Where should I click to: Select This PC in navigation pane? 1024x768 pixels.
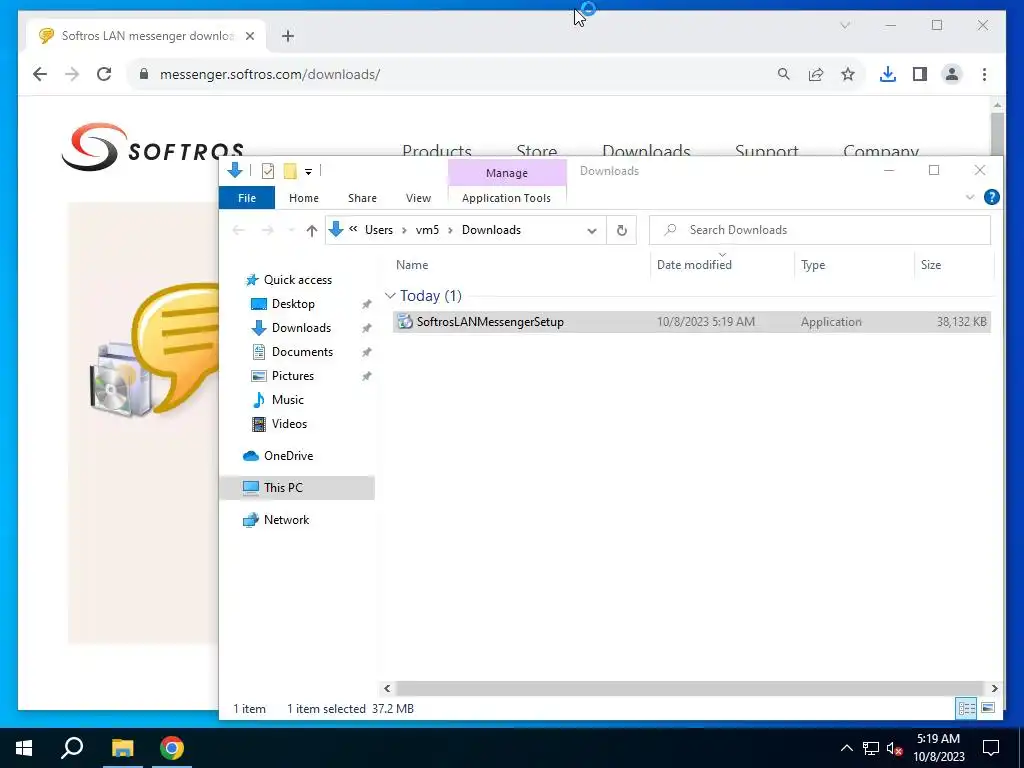click(297, 488)
